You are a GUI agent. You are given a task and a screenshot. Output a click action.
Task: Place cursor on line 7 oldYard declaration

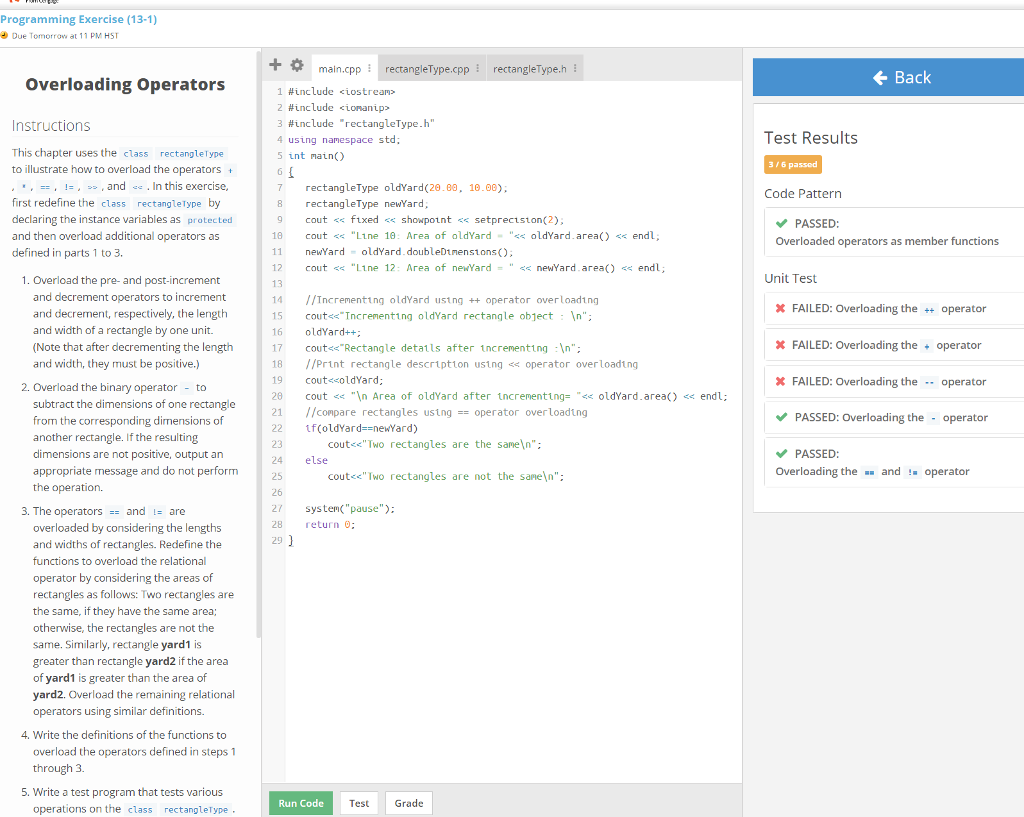click(x=406, y=187)
